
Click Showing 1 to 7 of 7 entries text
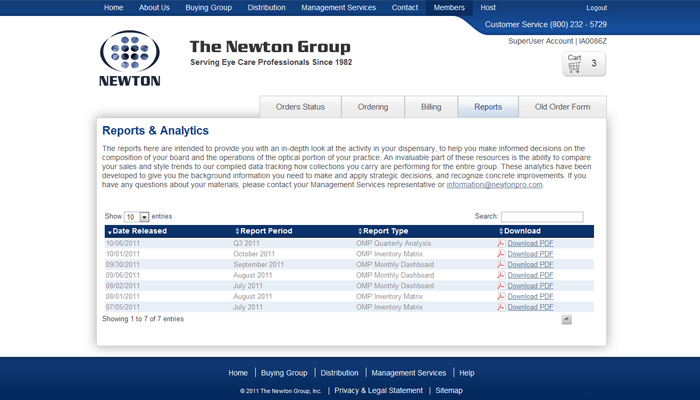point(143,319)
